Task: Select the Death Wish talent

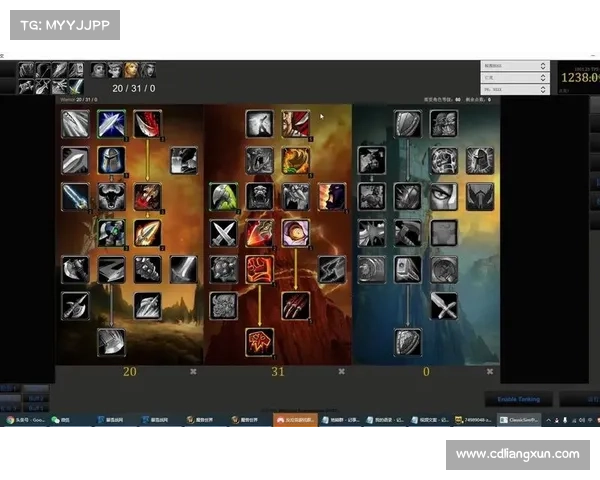Action: pyautogui.click(x=259, y=269)
